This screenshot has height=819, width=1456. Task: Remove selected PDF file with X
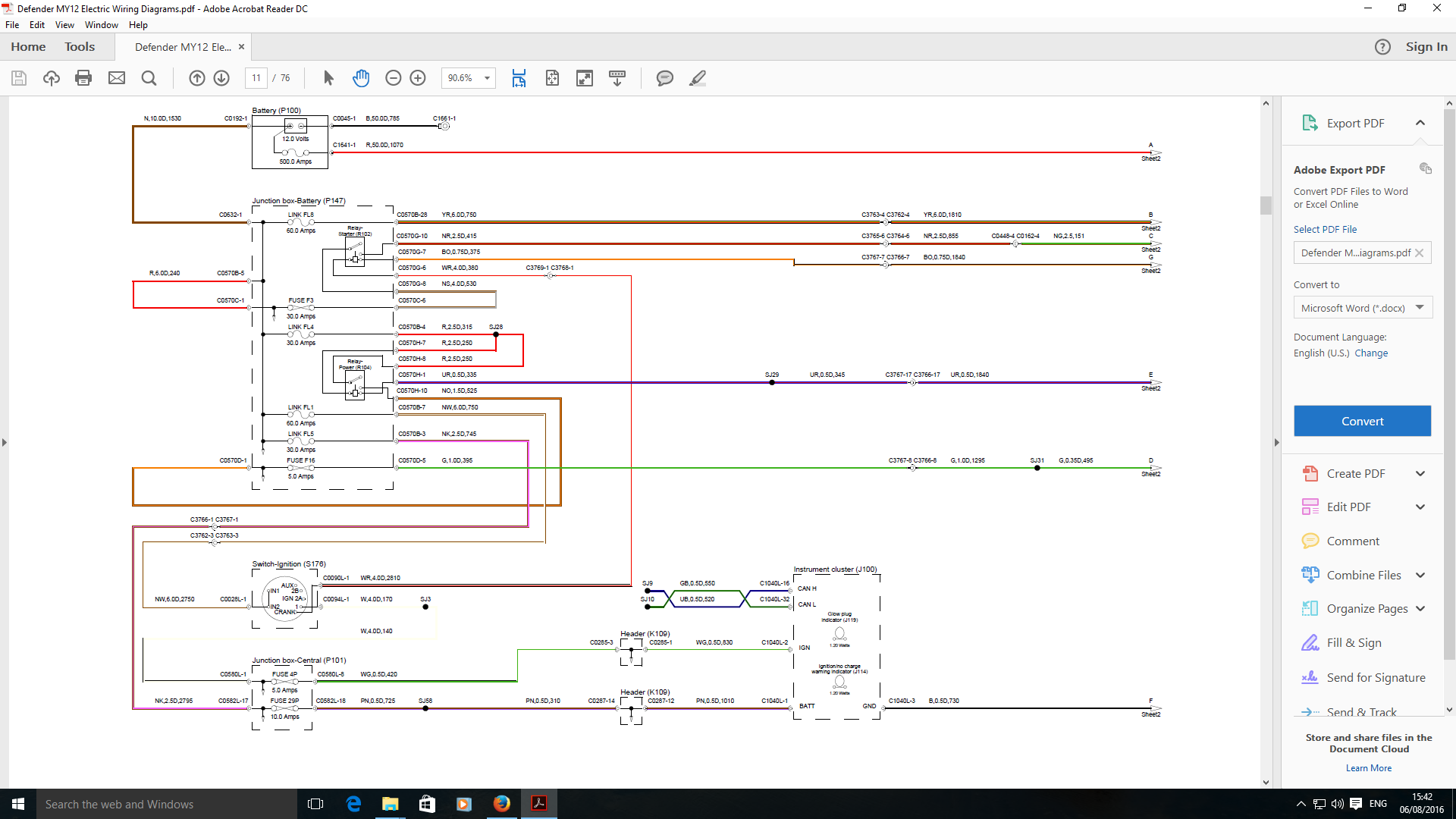click(1419, 253)
